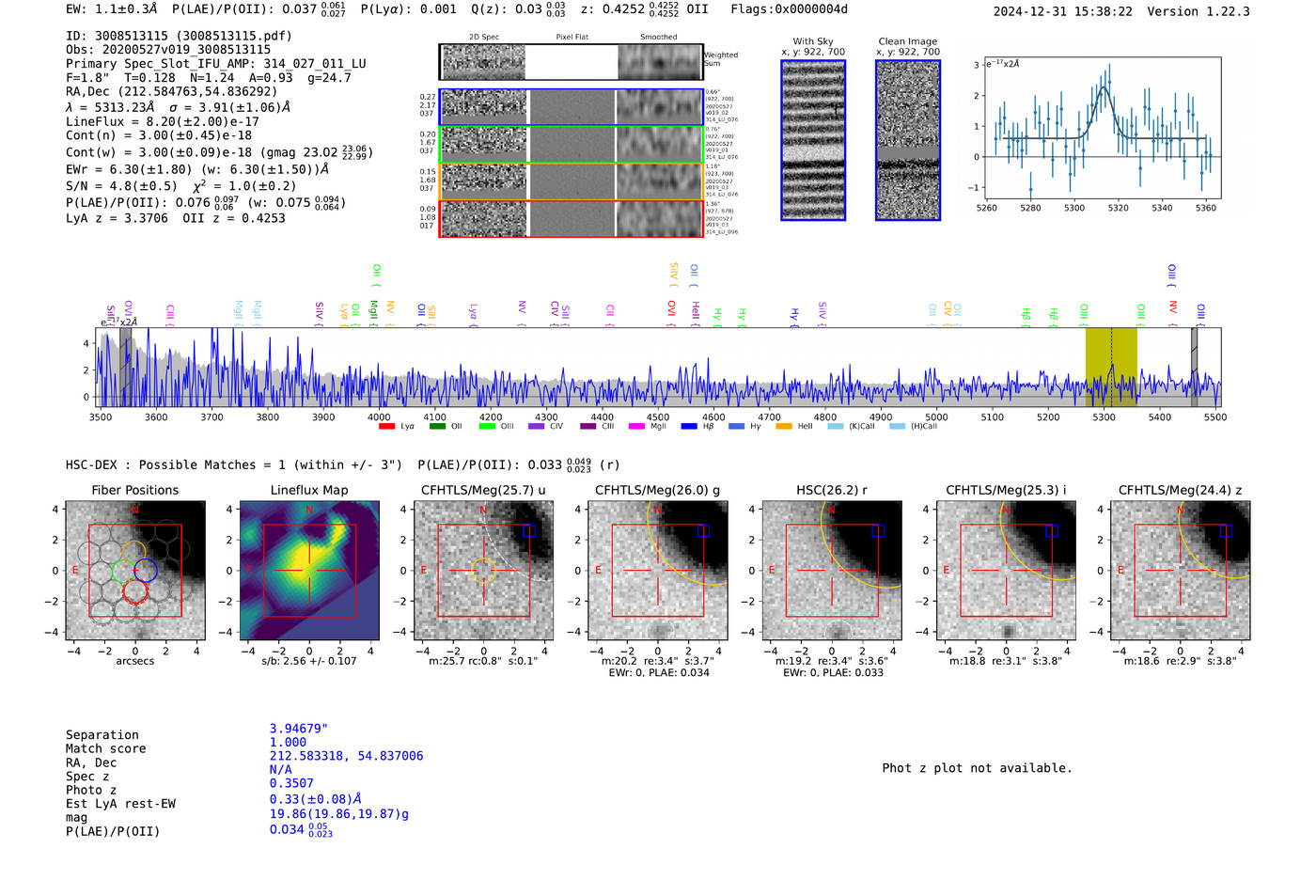The height and width of the screenshot is (896, 1316).
Task: Click the yellow center circle in the u-band image
Action: (x=483, y=570)
